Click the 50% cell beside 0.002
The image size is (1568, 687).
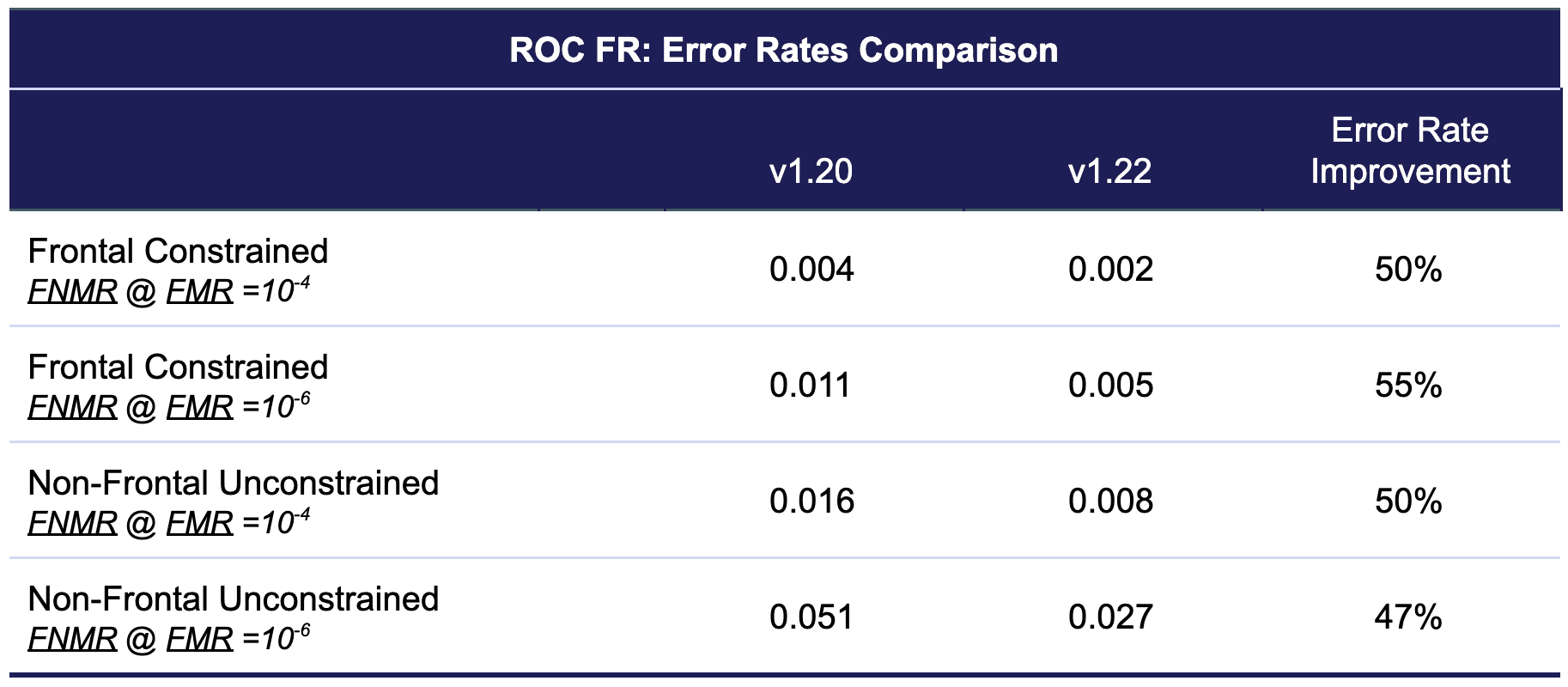[x=1408, y=270]
